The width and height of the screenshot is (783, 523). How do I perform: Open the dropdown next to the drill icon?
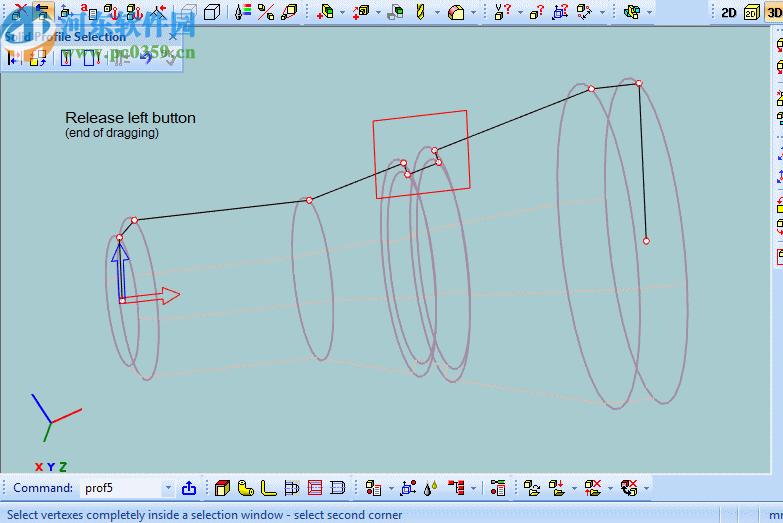(437, 12)
